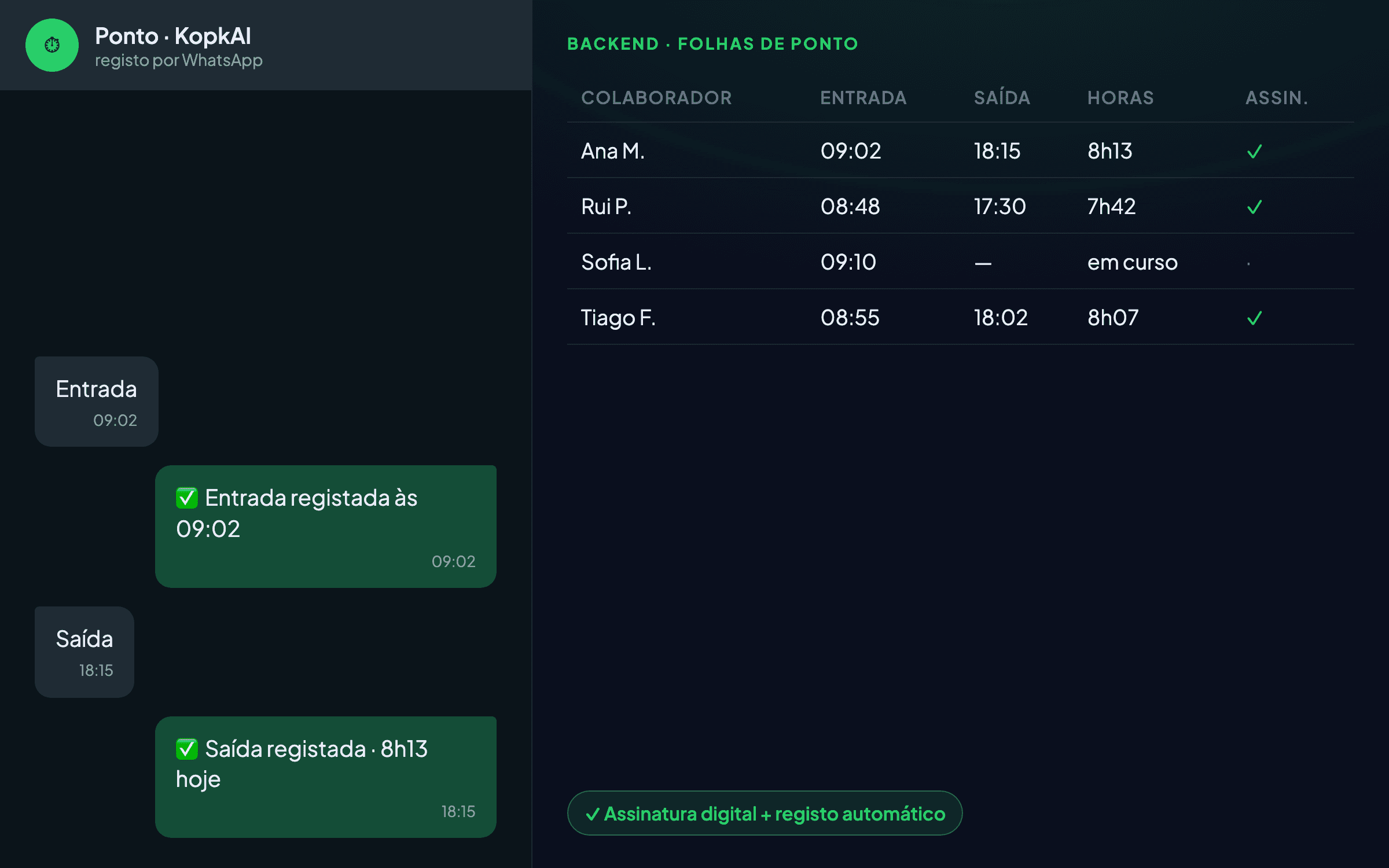The width and height of the screenshot is (1389, 868).
Task: Click the ENTRADA column header
Action: pos(863,98)
